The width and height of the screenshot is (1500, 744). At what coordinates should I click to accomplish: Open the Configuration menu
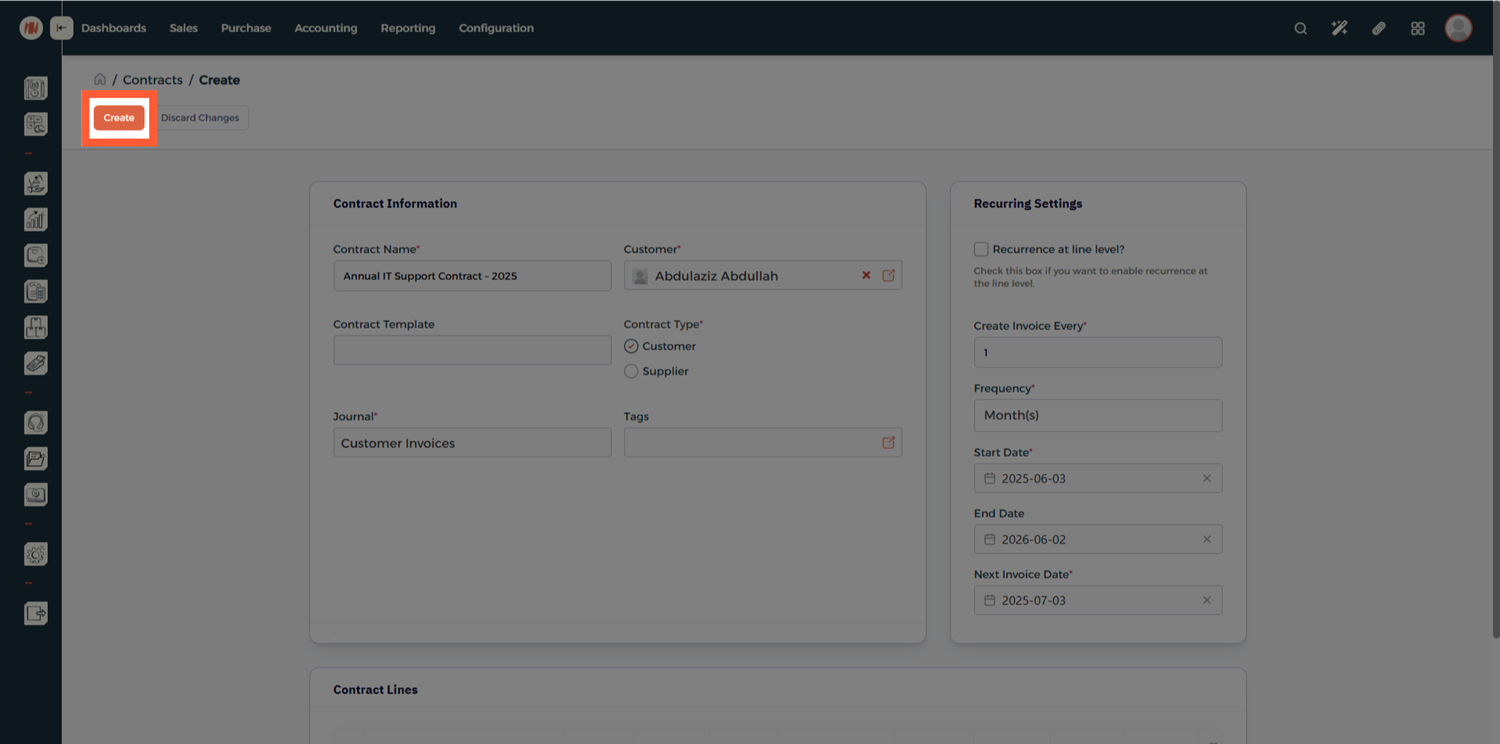496,28
